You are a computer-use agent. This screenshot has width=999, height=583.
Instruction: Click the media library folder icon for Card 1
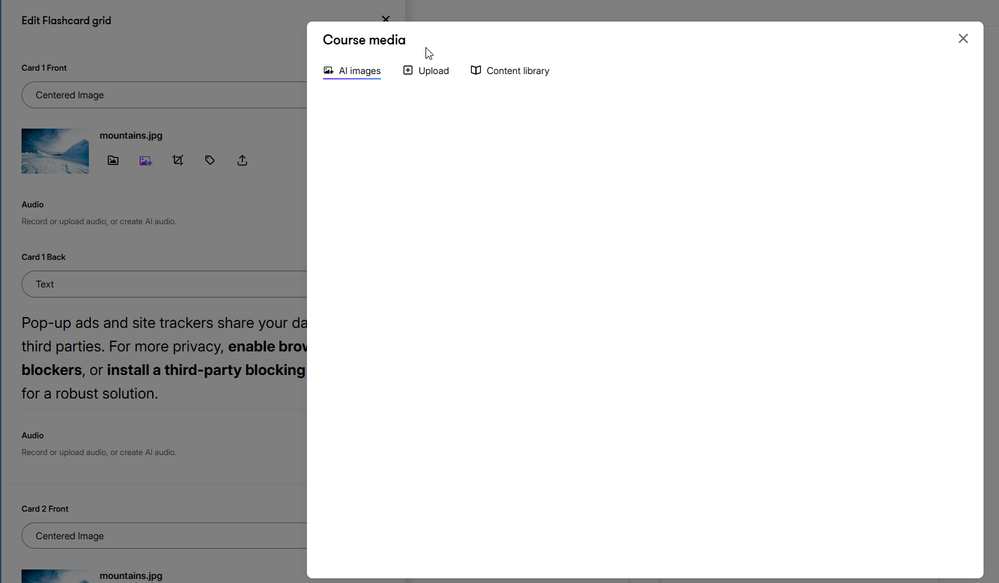pyautogui.click(x=113, y=161)
